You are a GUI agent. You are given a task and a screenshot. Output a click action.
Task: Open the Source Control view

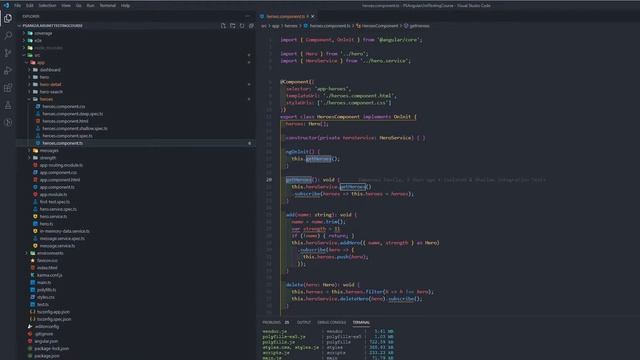8,53
